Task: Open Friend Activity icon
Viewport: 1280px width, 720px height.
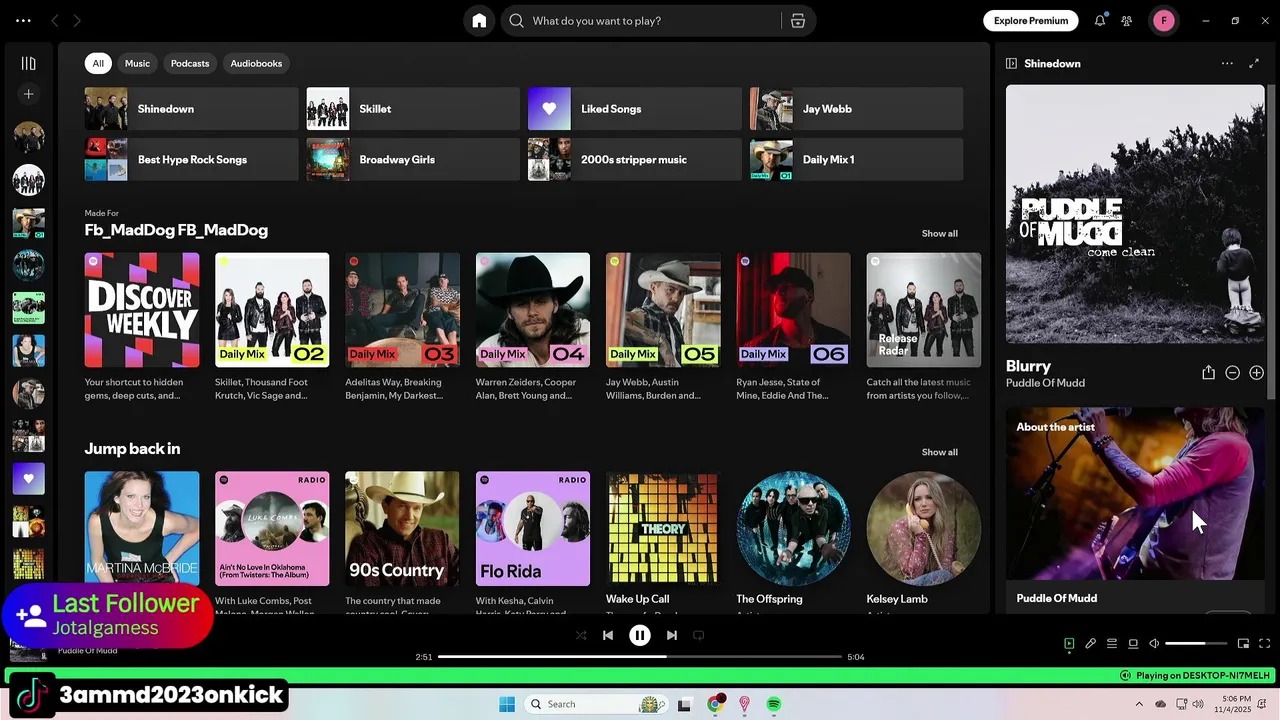Action: click(1127, 21)
